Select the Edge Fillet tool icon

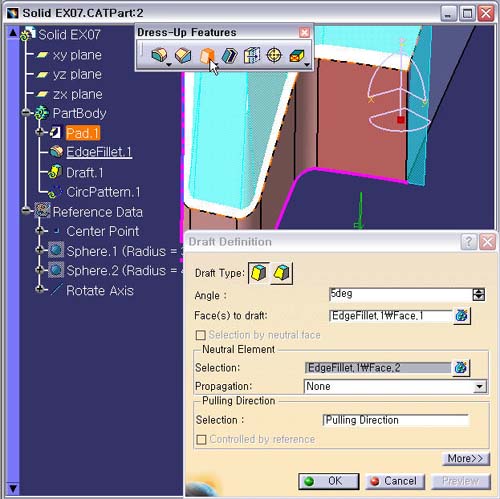pos(159,55)
